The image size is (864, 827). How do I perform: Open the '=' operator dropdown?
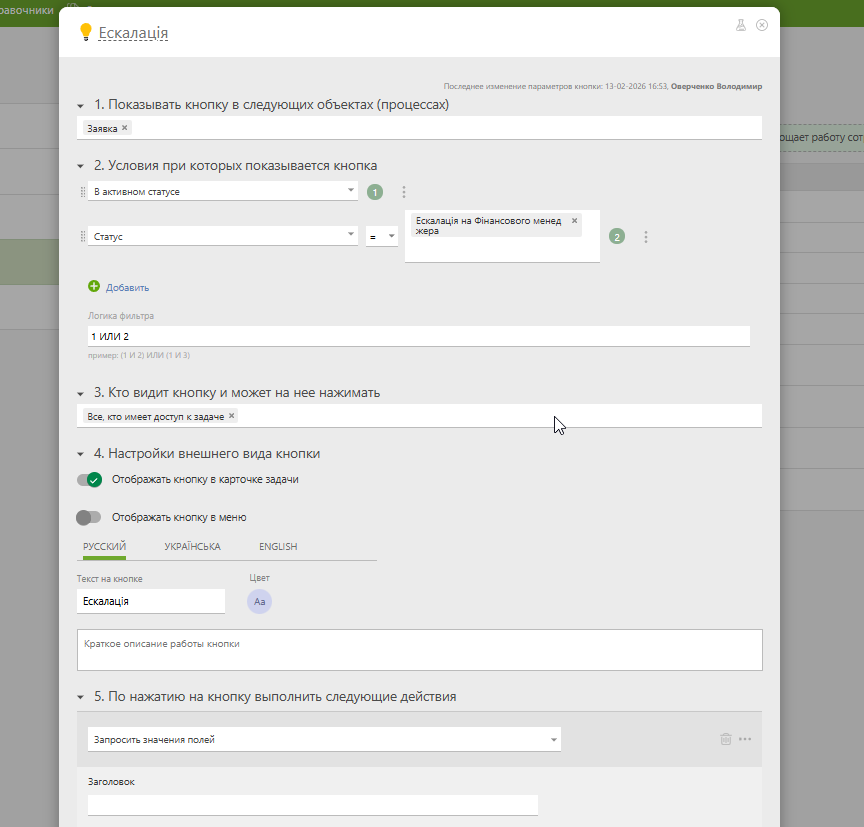point(382,236)
